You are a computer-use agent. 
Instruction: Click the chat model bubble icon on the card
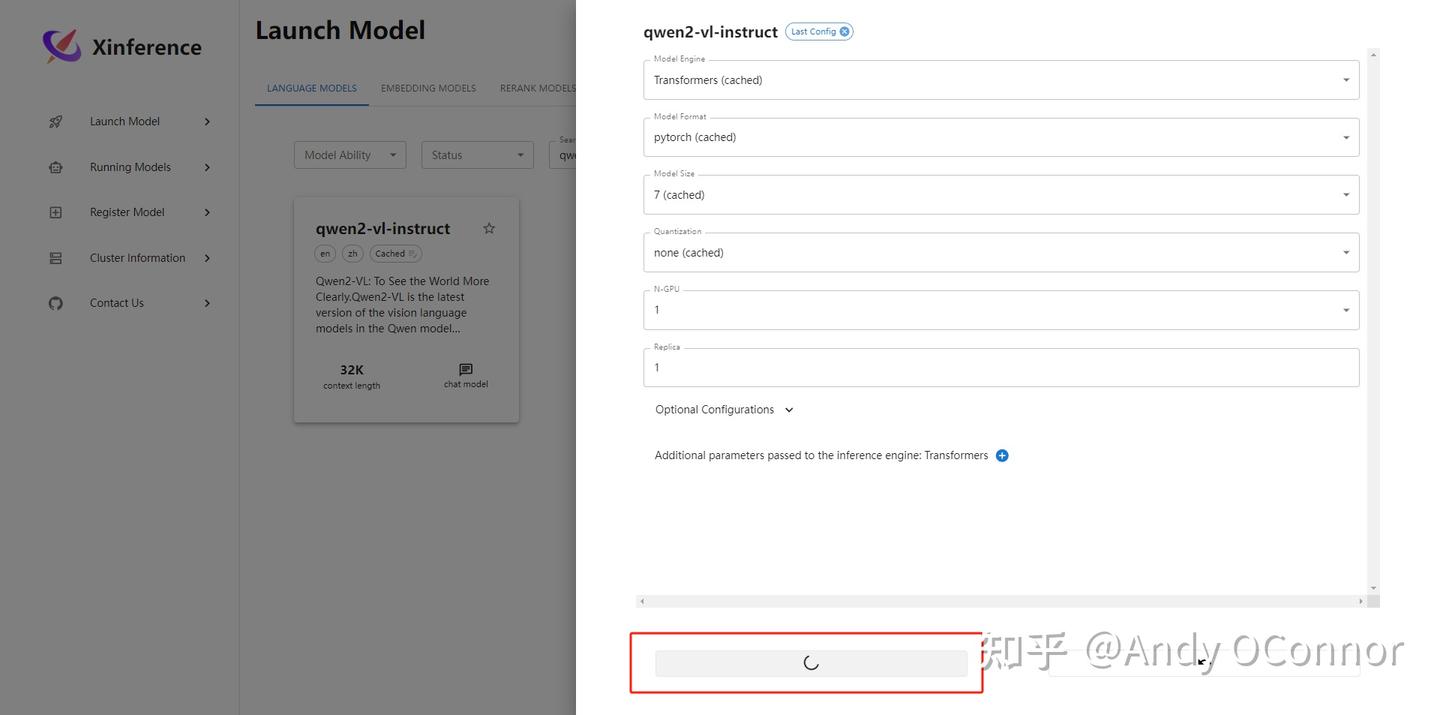pyautogui.click(x=464, y=369)
